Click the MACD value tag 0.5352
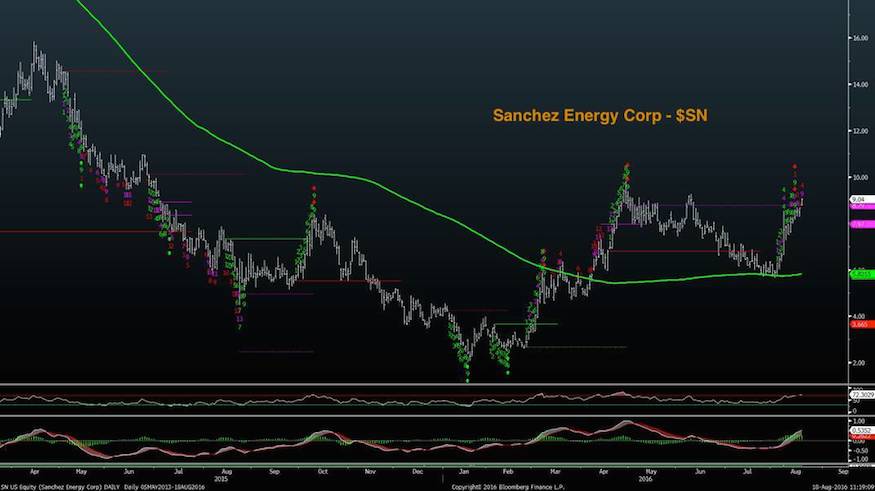Image resolution: width=875 pixels, height=491 pixels. (861, 431)
